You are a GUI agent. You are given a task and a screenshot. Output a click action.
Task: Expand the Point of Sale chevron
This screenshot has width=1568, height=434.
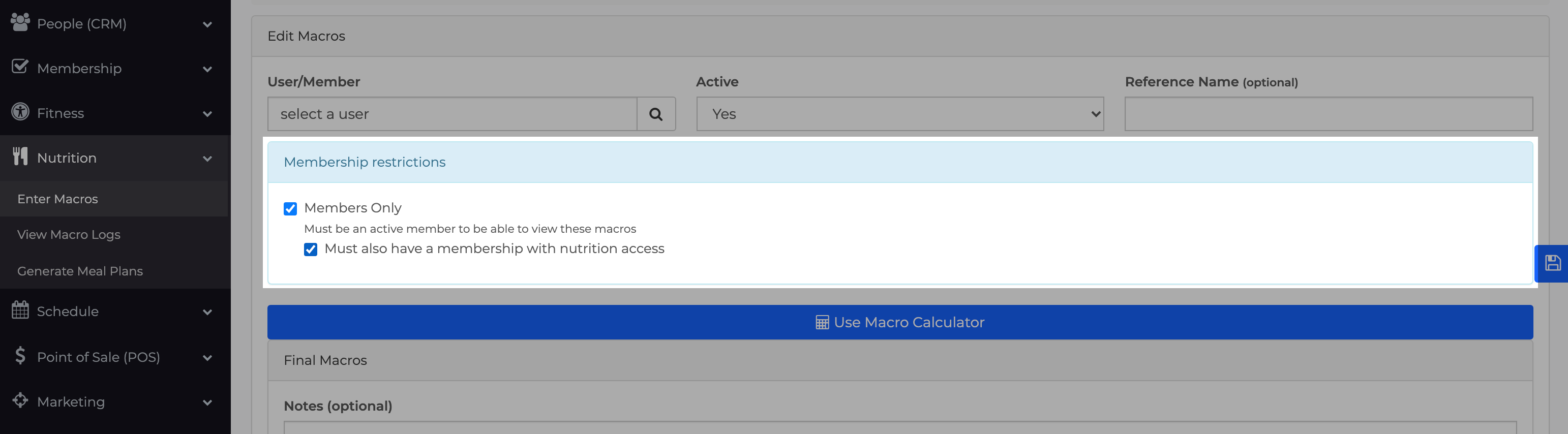[x=207, y=358]
